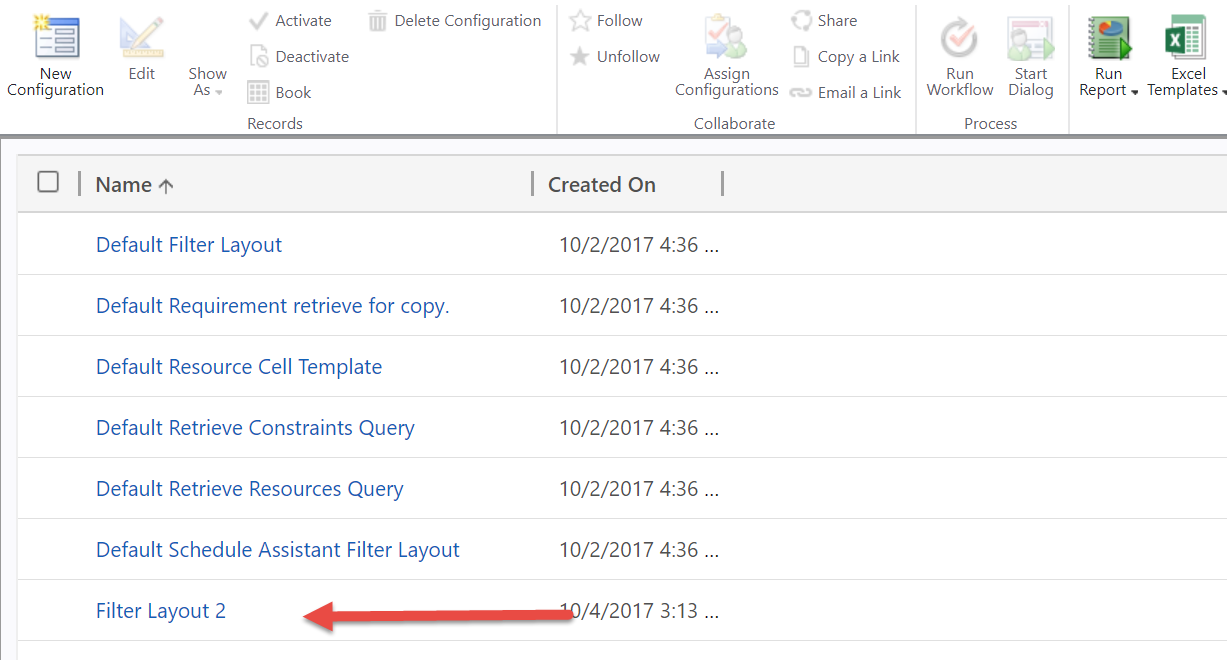Click the New Configuration icon
Screen dimensions: 1227x660
click(56, 38)
